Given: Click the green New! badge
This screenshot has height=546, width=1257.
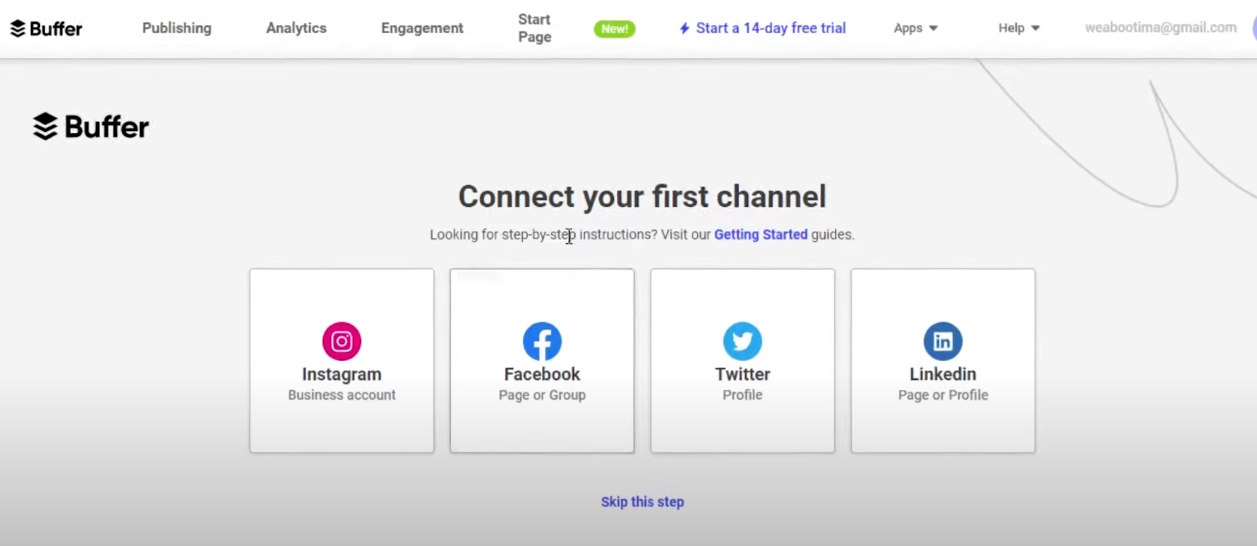Looking at the screenshot, I should [x=615, y=29].
